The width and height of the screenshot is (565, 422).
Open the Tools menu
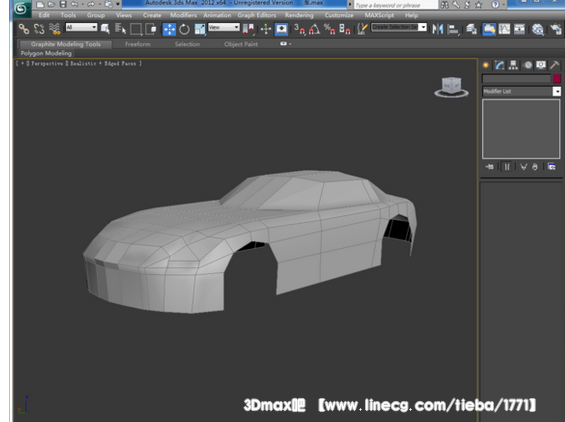pos(68,15)
